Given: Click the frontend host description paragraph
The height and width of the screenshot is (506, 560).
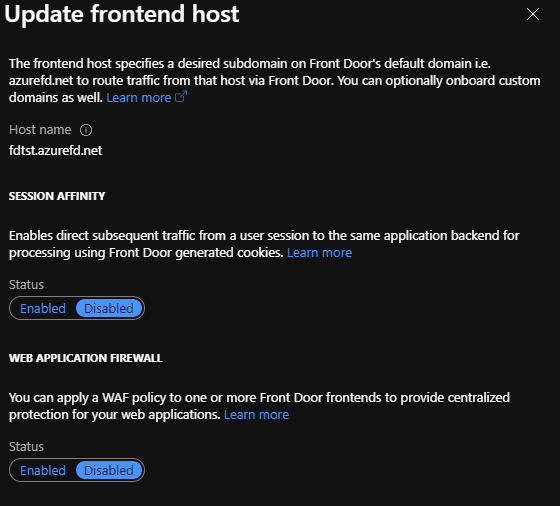Looking at the screenshot, I should 274,80.
